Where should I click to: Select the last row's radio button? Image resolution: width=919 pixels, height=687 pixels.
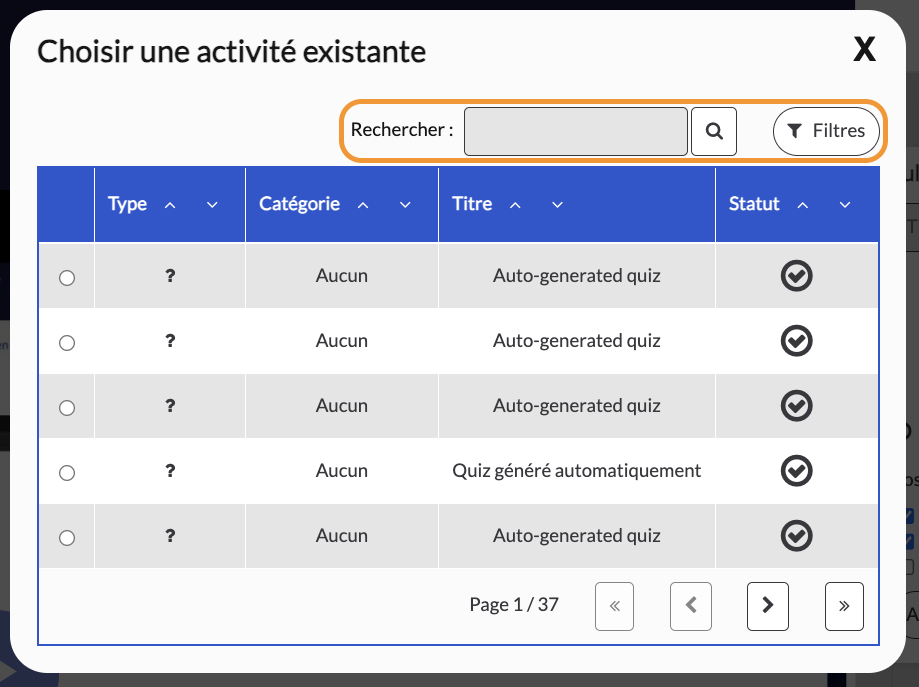click(x=67, y=538)
